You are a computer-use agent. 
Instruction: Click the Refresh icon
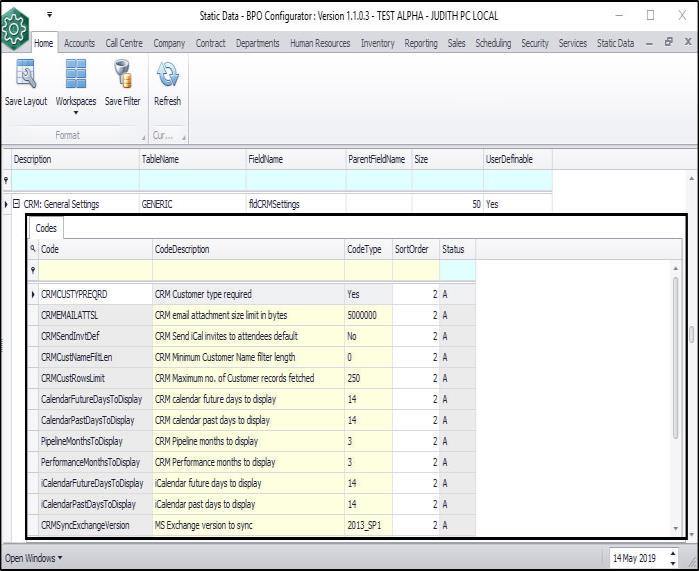click(167, 76)
